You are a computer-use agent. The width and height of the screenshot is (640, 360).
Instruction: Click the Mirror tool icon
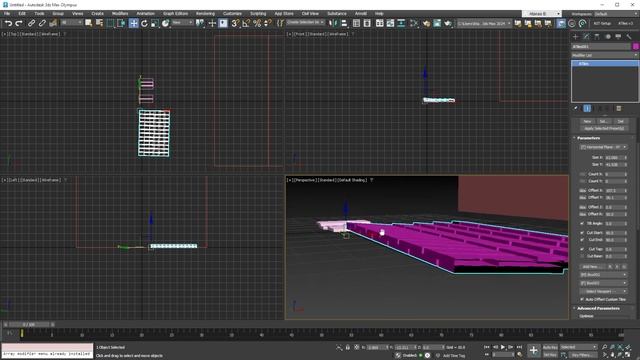(333, 23)
